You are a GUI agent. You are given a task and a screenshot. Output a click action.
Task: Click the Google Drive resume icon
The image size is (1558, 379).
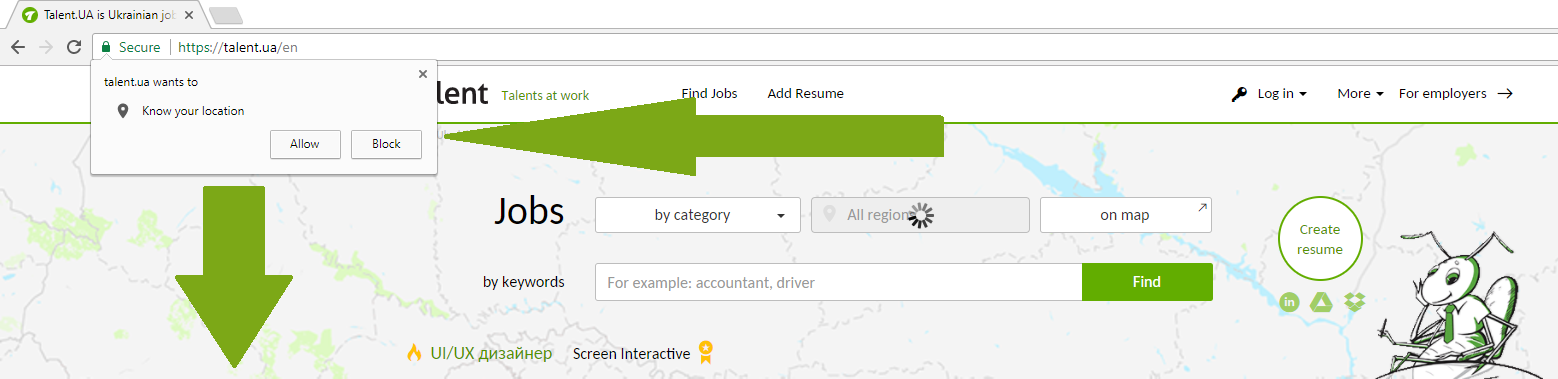[x=1322, y=302]
